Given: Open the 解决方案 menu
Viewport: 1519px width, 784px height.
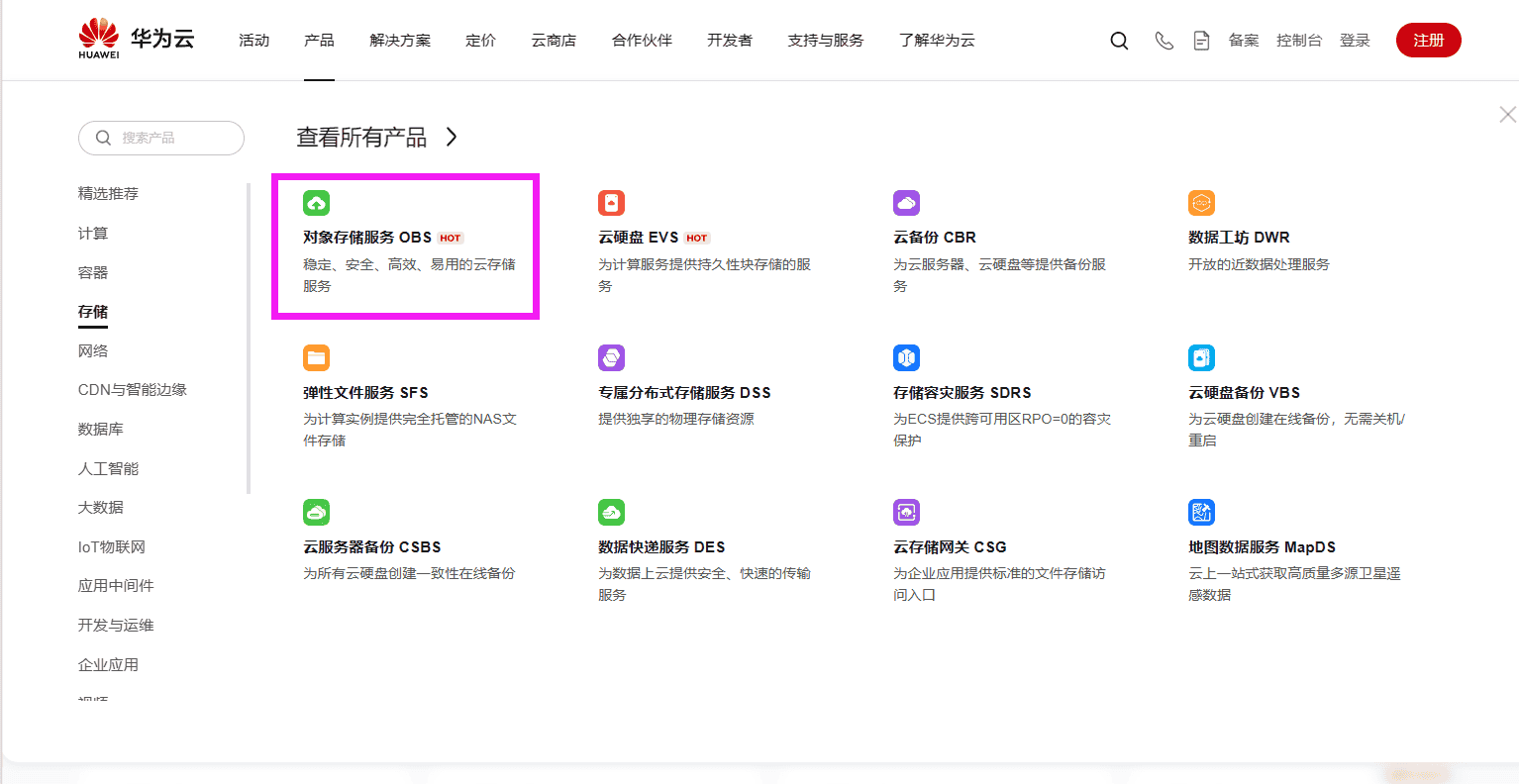Looking at the screenshot, I should pos(400,41).
